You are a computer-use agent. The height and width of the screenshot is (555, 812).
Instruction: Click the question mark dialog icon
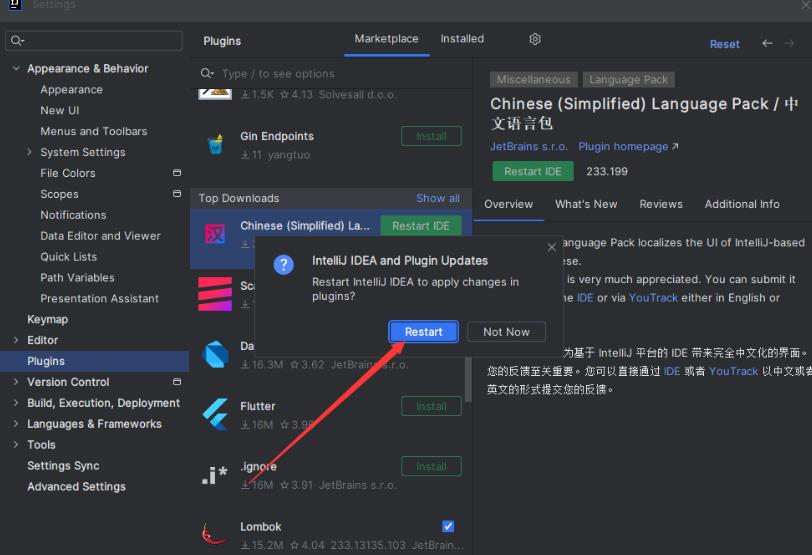point(283,265)
